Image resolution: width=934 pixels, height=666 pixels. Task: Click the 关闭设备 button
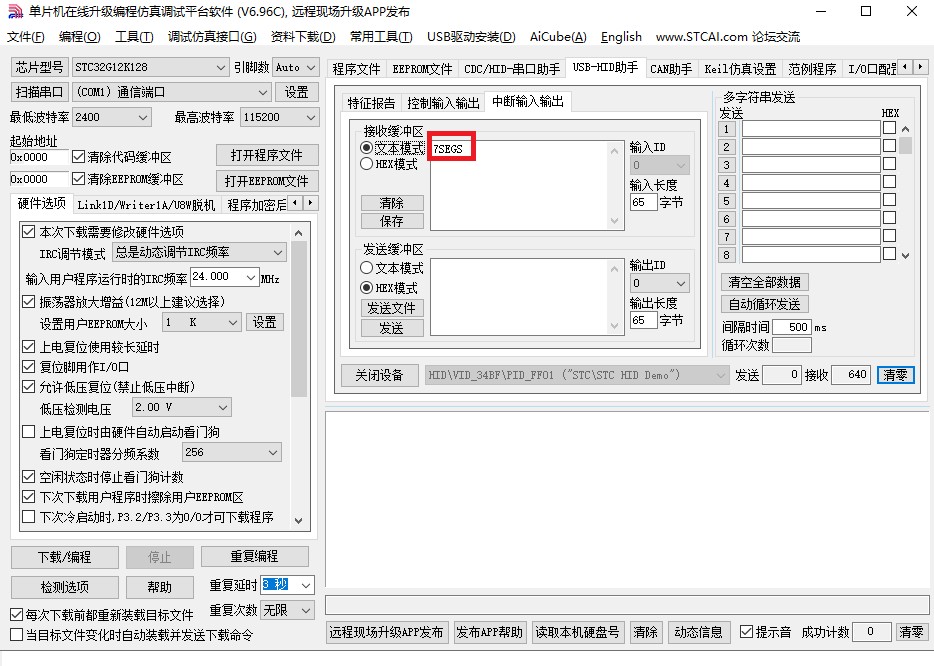pyautogui.click(x=379, y=375)
